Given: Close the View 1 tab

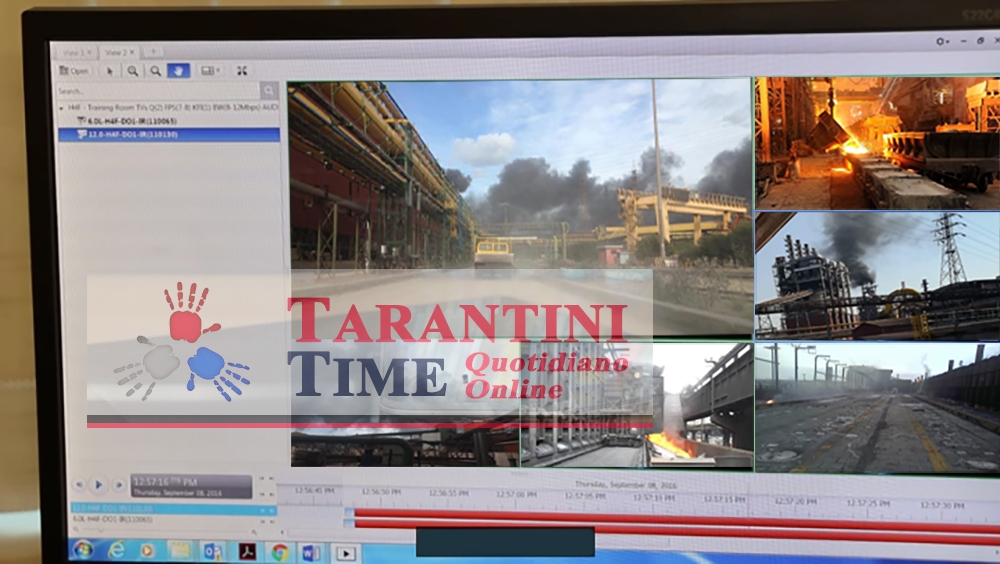Looking at the screenshot, I should (x=89, y=52).
